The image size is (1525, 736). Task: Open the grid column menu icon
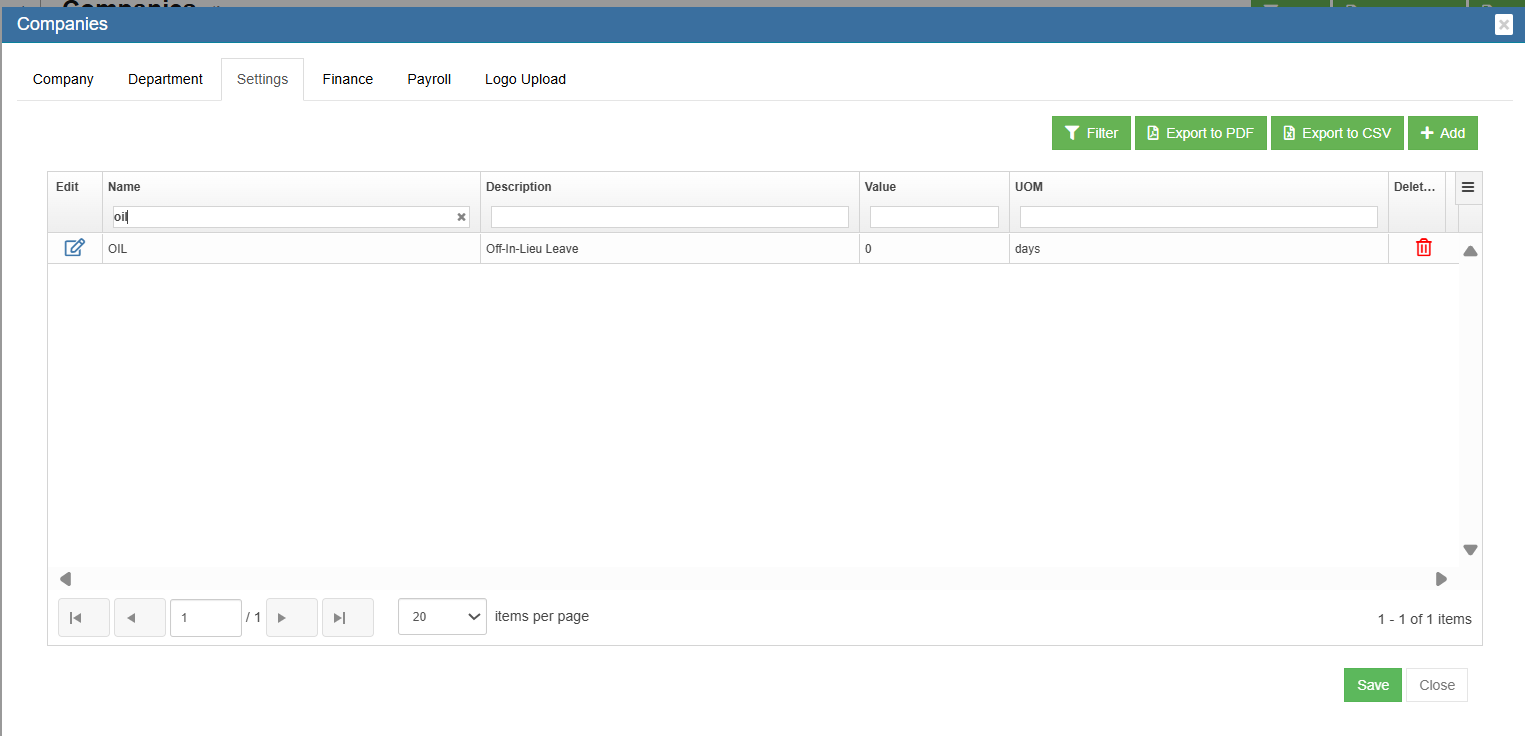pyautogui.click(x=1467, y=187)
